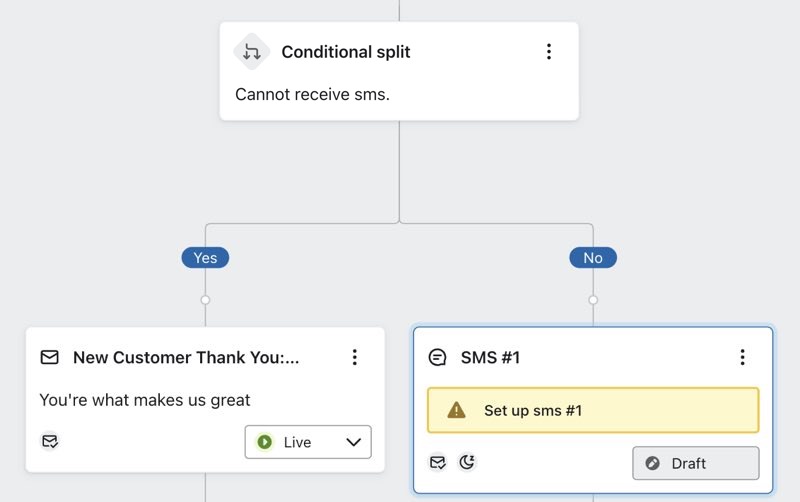This screenshot has height=502, width=800.
Task: Click the SMS chat bubble icon
Action: tap(437, 357)
